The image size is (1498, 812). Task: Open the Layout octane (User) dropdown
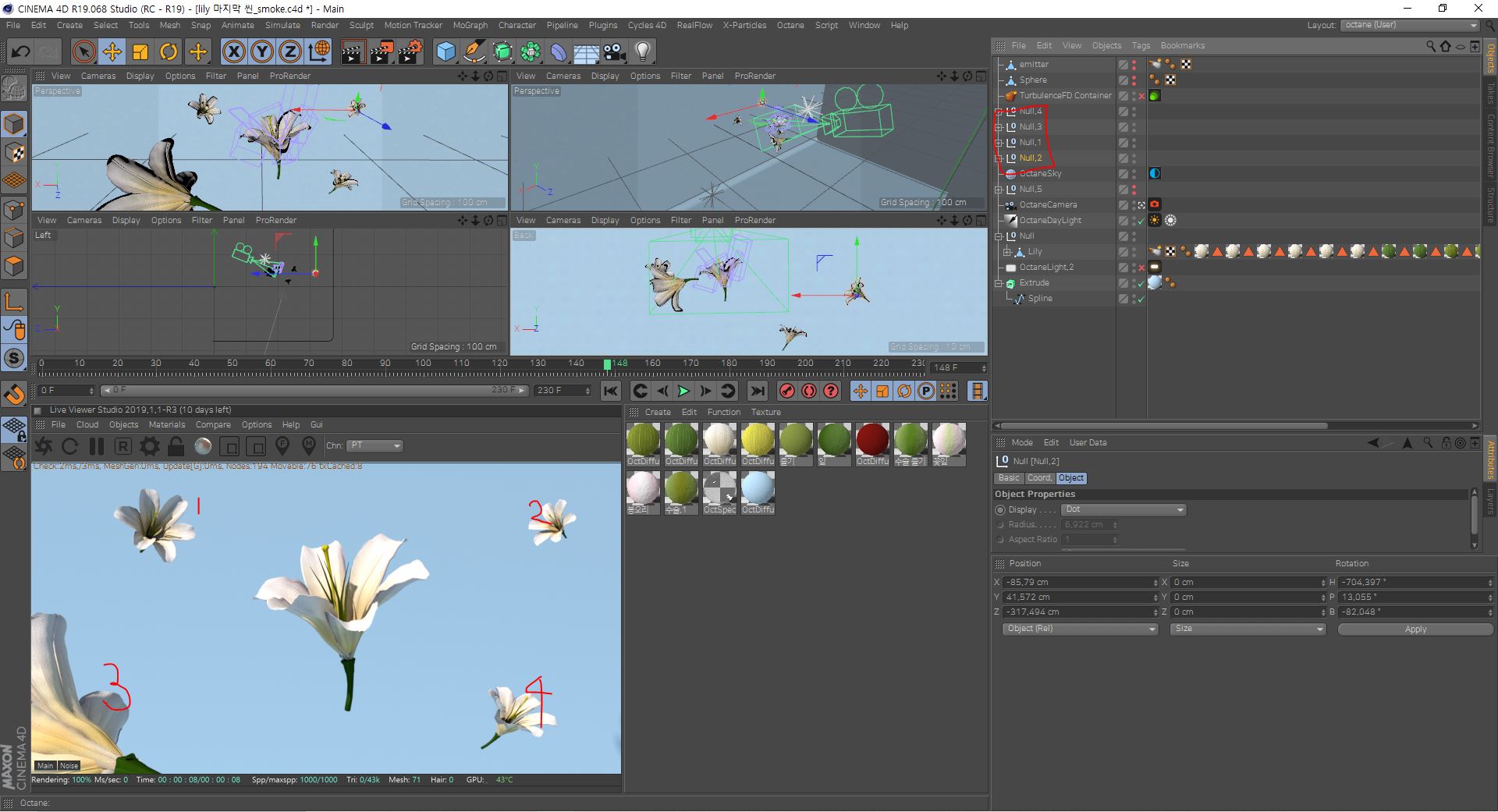(1410, 25)
